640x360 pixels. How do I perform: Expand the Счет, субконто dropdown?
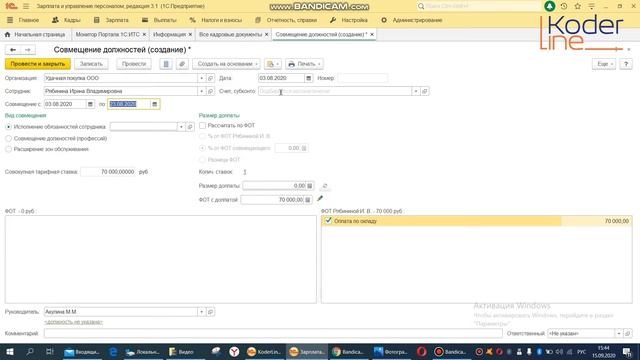point(416,91)
